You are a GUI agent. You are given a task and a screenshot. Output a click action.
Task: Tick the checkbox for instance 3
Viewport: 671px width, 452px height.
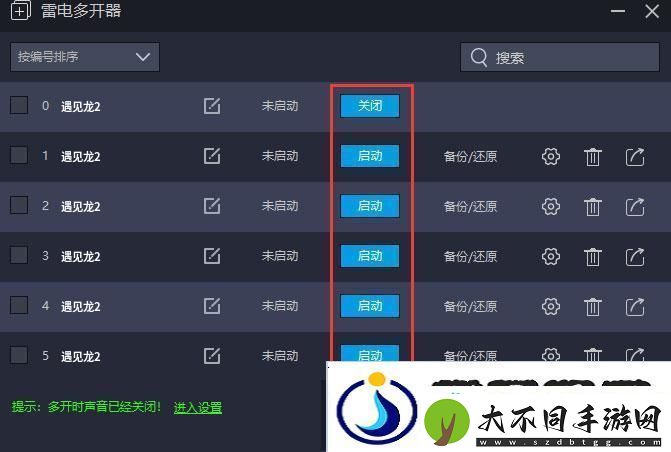19,255
